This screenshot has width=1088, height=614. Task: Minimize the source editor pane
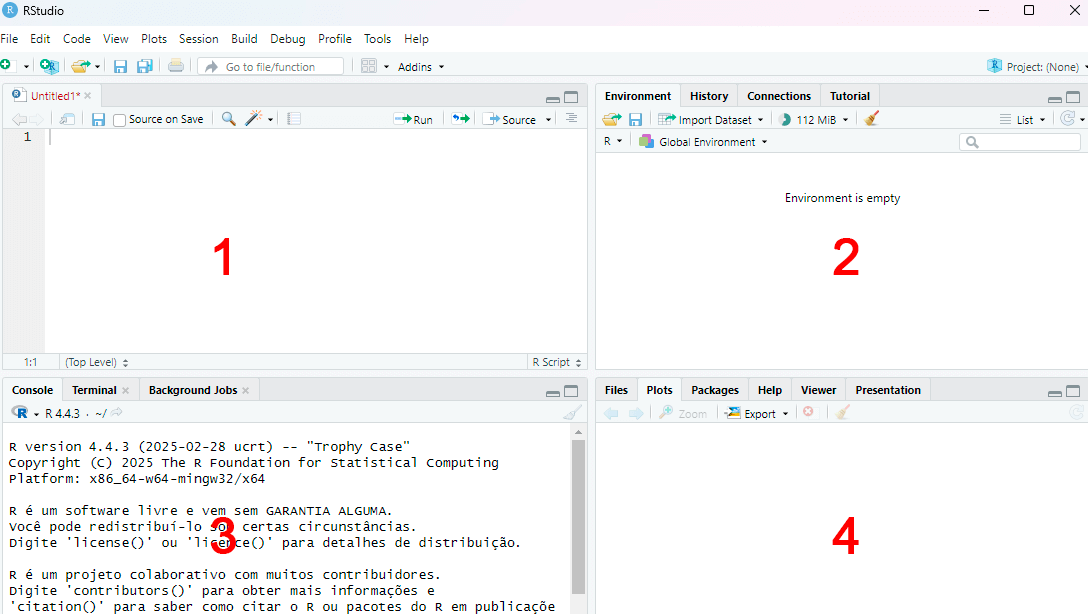click(x=553, y=99)
